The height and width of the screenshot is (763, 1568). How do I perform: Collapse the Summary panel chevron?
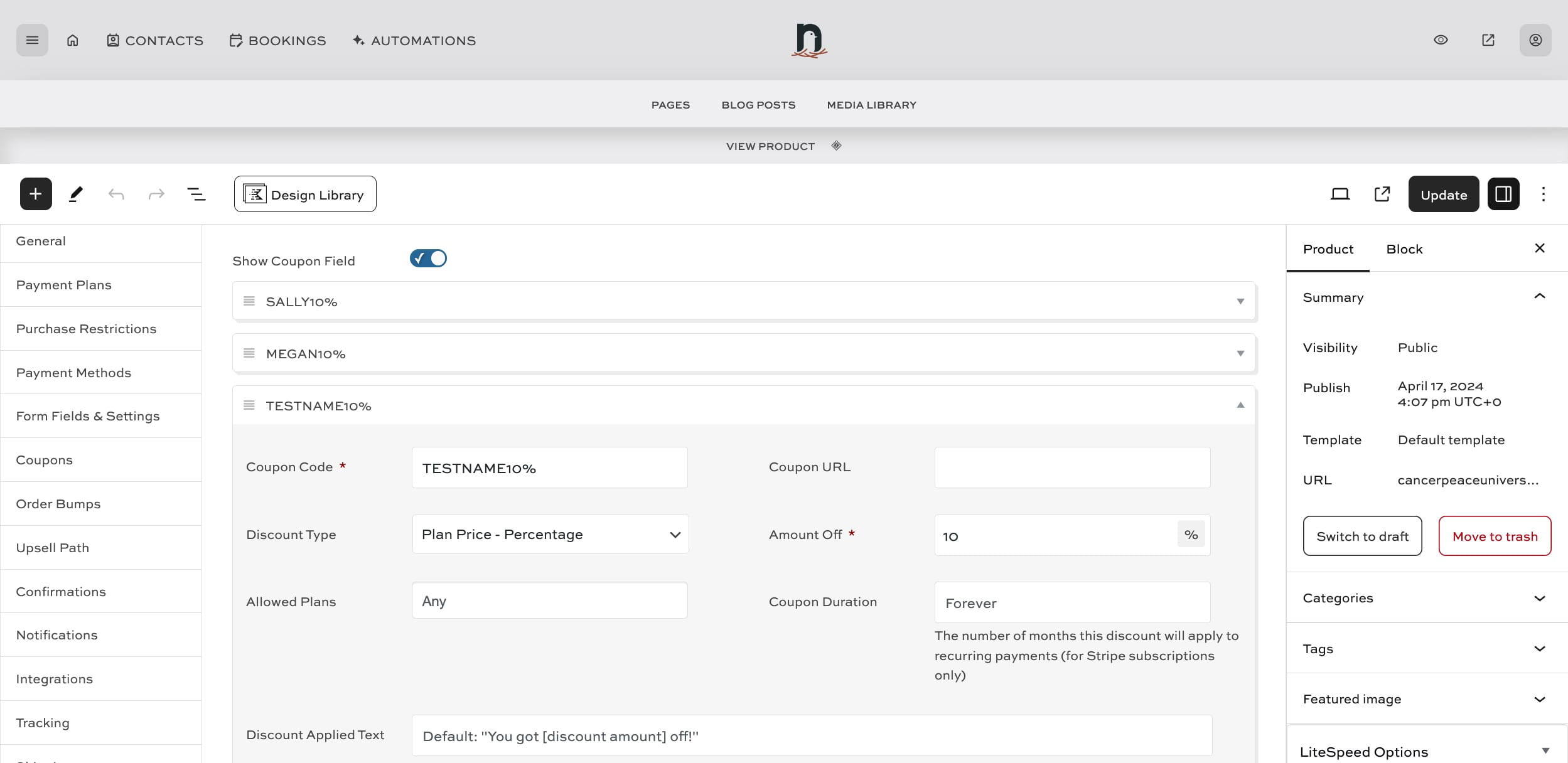coord(1539,297)
